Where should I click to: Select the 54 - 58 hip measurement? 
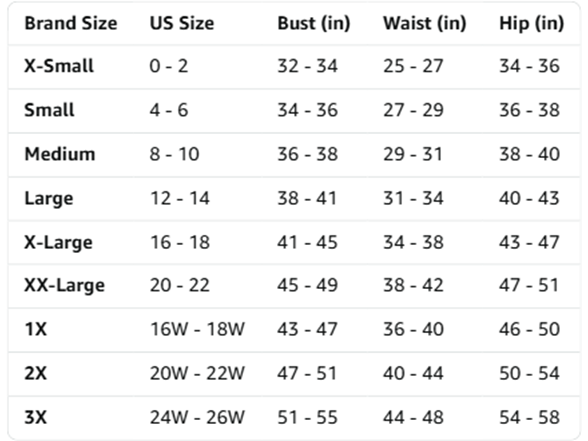pos(529,417)
